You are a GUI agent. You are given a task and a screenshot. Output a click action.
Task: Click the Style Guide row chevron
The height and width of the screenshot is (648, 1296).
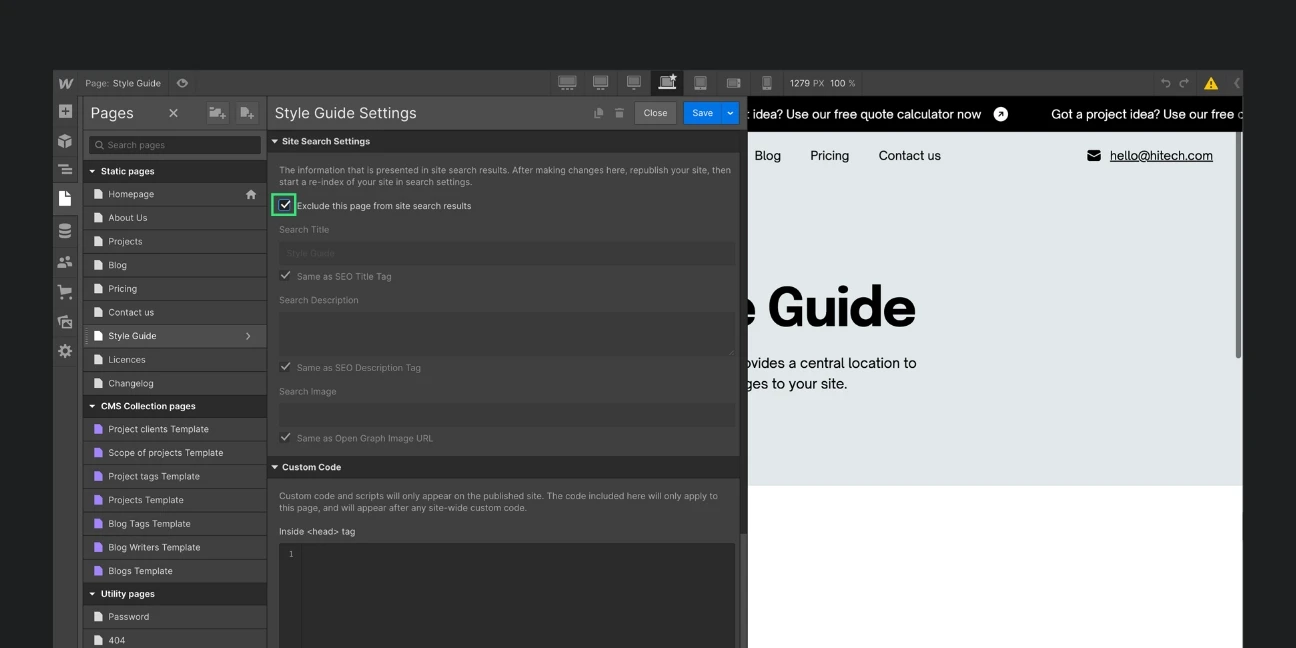pos(248,336)
